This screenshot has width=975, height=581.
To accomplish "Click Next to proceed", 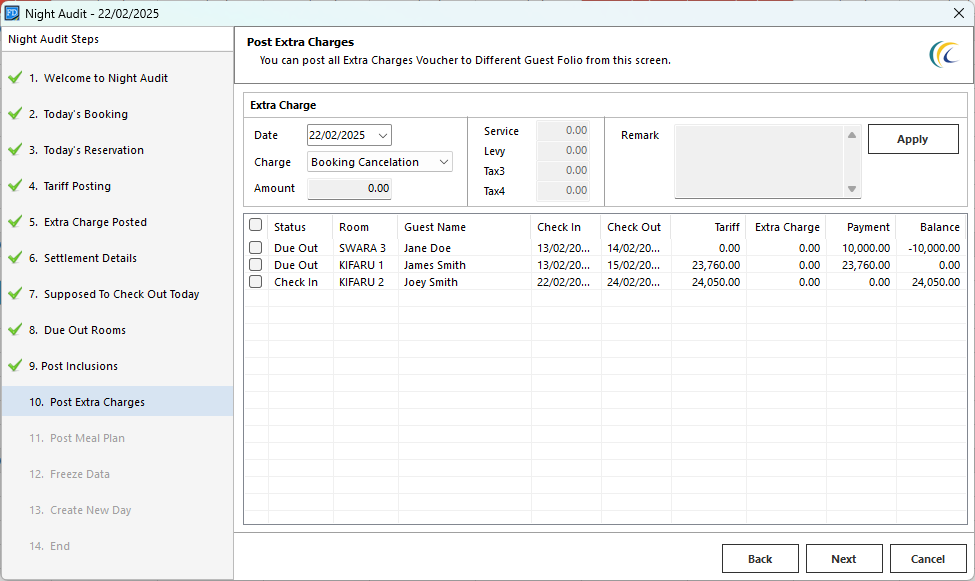I will 843,559.
